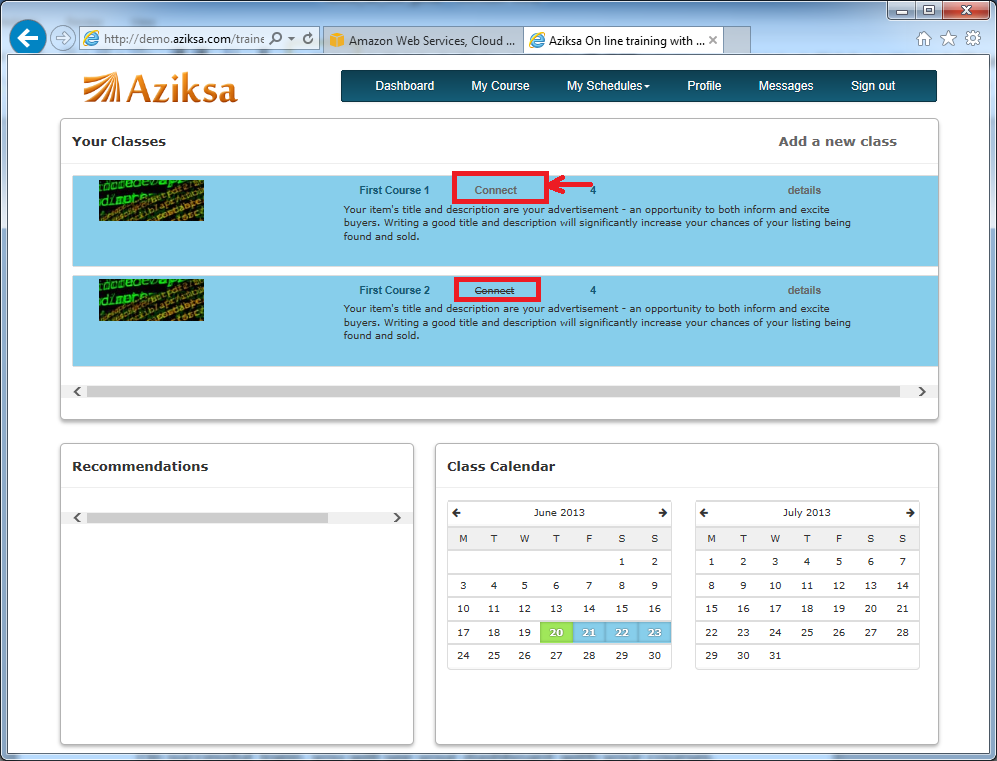Switch to Amazon Web Services tab
Viewport: 997px width, 761px height.
pyautogui.click(x=423, y=40)
